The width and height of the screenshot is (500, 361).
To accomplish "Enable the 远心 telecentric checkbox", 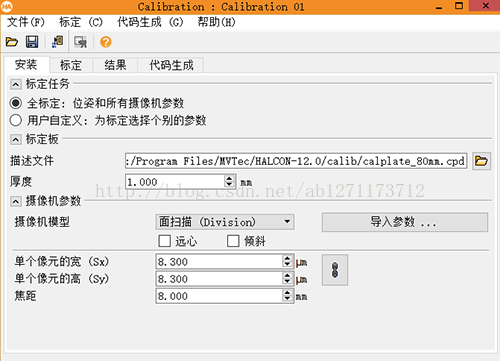I will (x=164, y=241).
